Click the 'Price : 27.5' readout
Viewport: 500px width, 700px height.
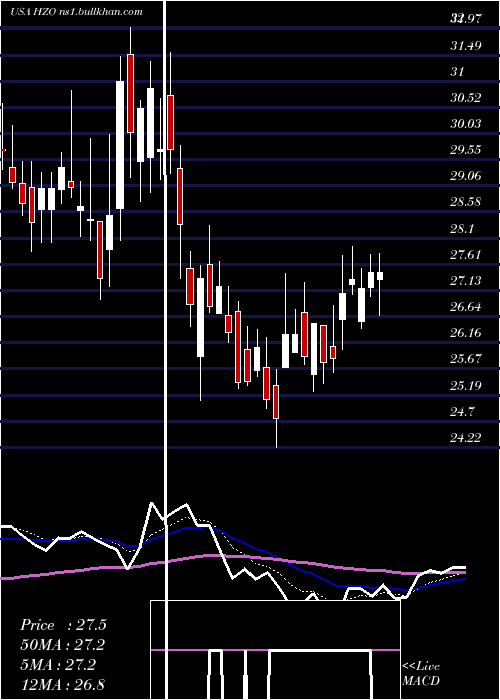click(x=63, y=625)
